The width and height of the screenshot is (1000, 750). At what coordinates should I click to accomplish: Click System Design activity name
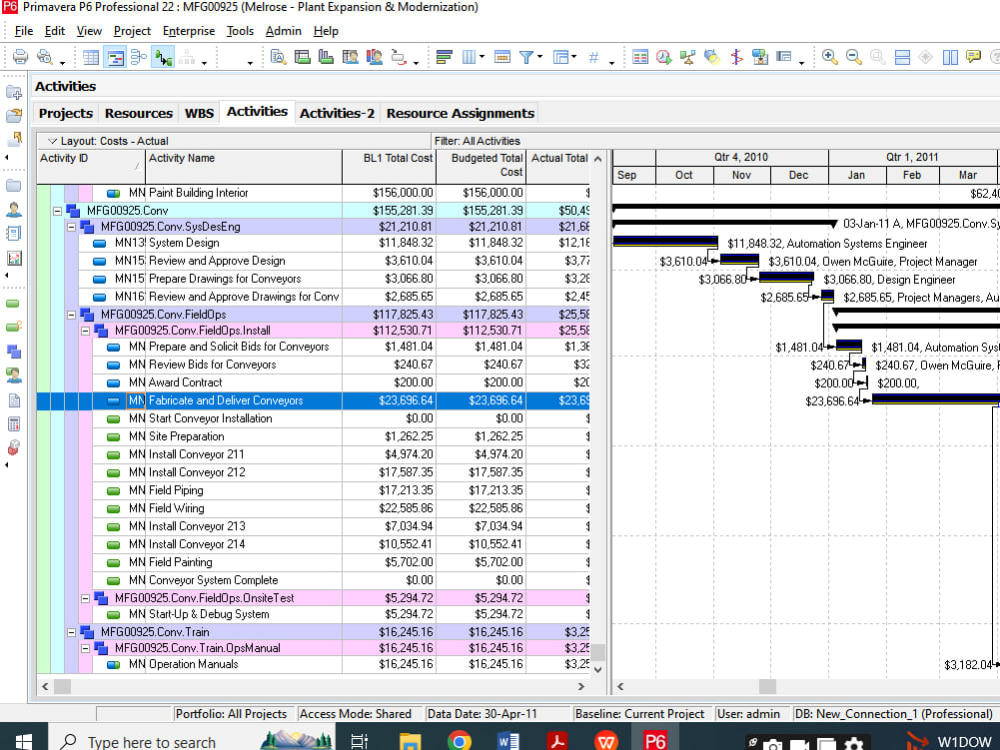pos(184,243)
